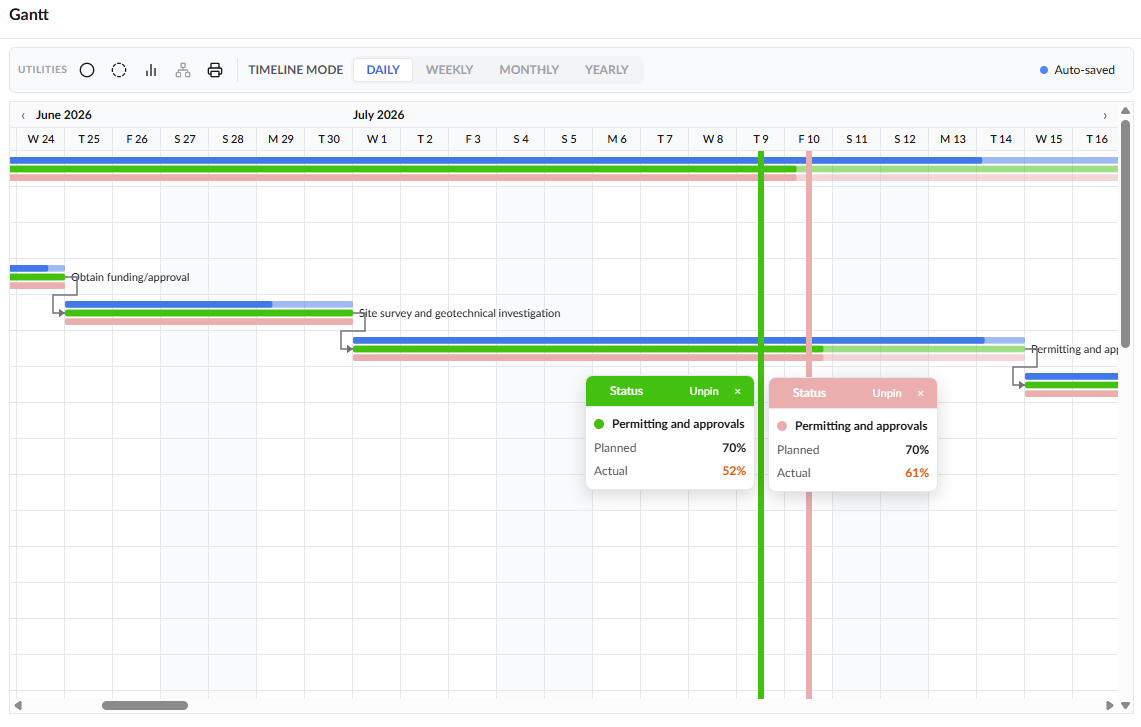Select the M 13 date column header
This screenshot has height=727, width=1141.
[x=953, y=139]
